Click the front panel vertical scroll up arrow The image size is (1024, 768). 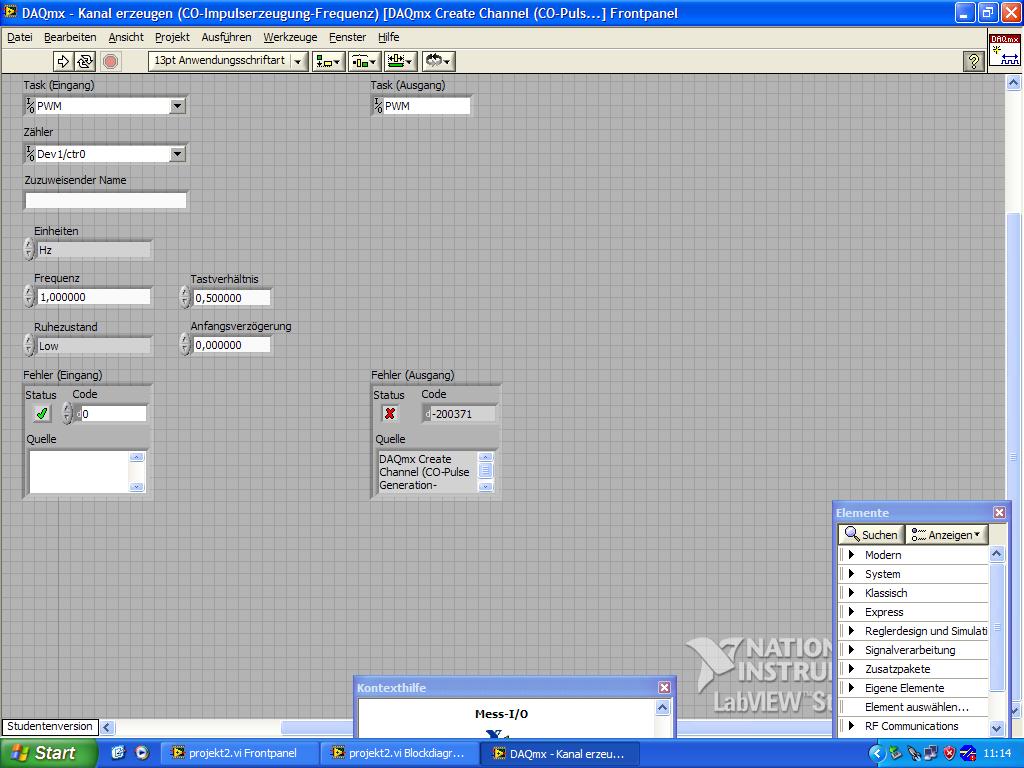click(1013, 82)
